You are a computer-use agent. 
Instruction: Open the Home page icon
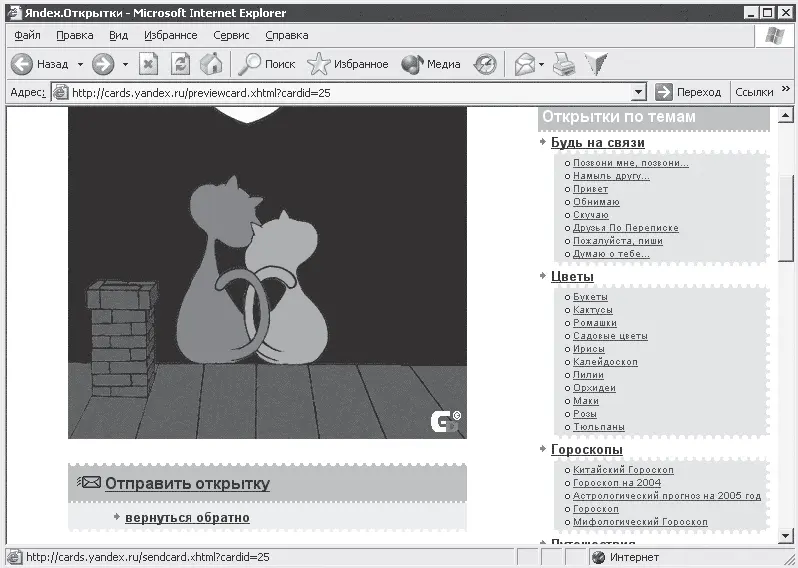pos(211,64)
